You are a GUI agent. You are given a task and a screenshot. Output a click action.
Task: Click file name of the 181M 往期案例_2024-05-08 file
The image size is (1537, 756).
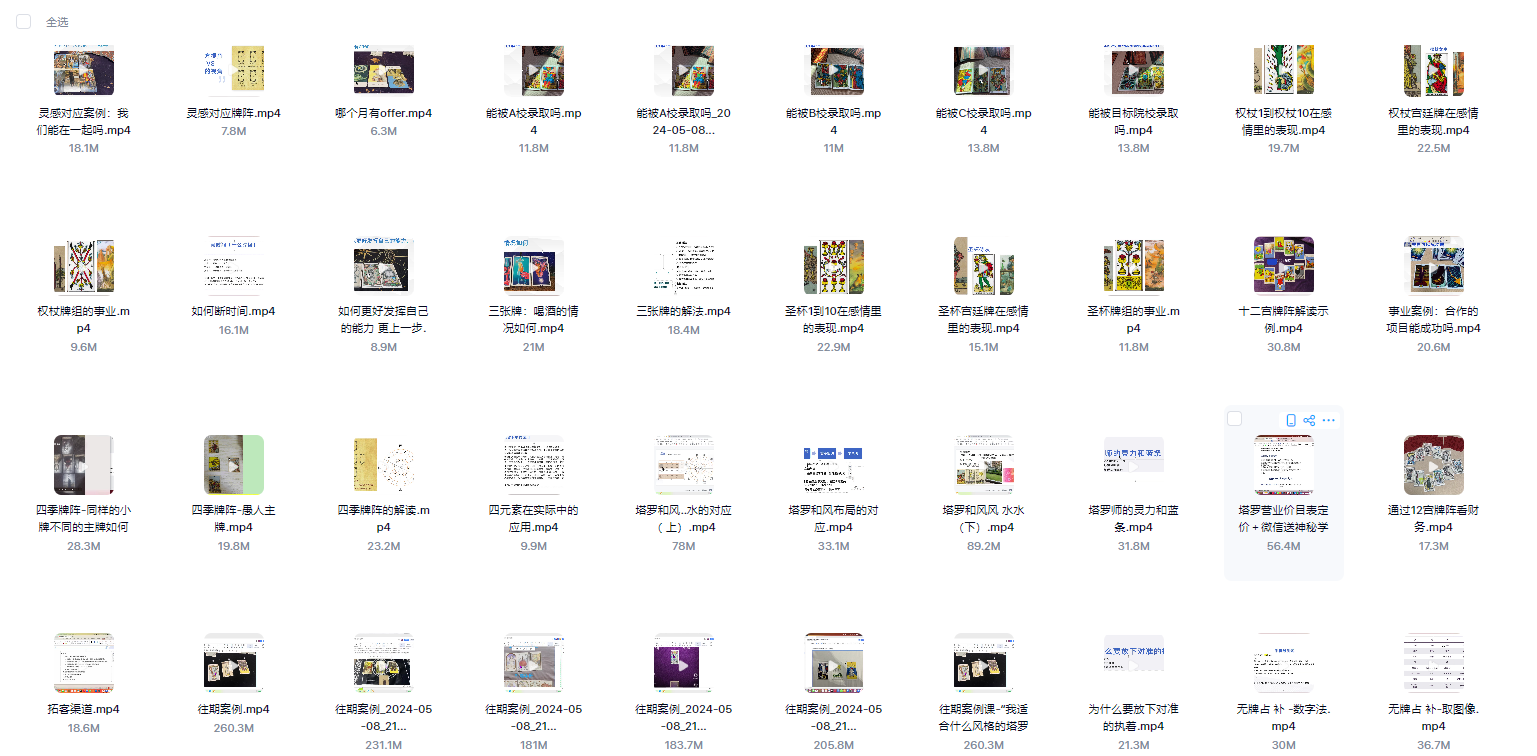click(534, 717)
